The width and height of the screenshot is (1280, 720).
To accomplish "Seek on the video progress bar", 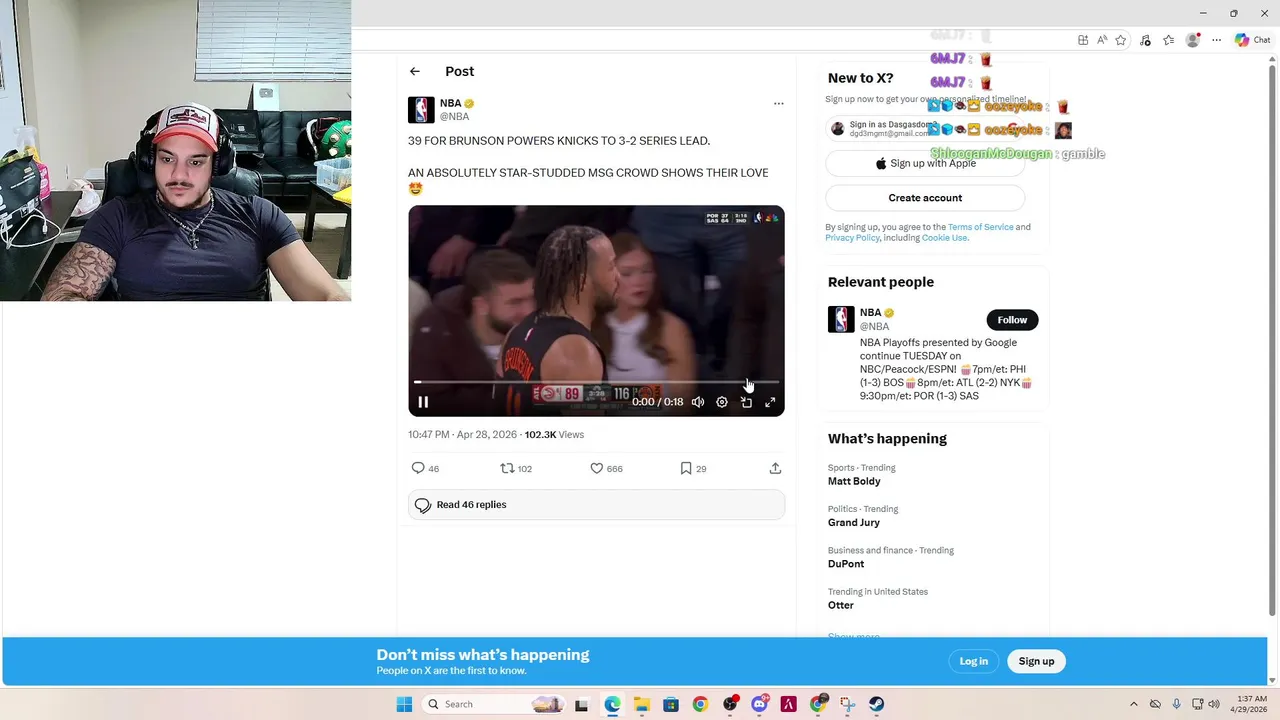I will point(596,382).
